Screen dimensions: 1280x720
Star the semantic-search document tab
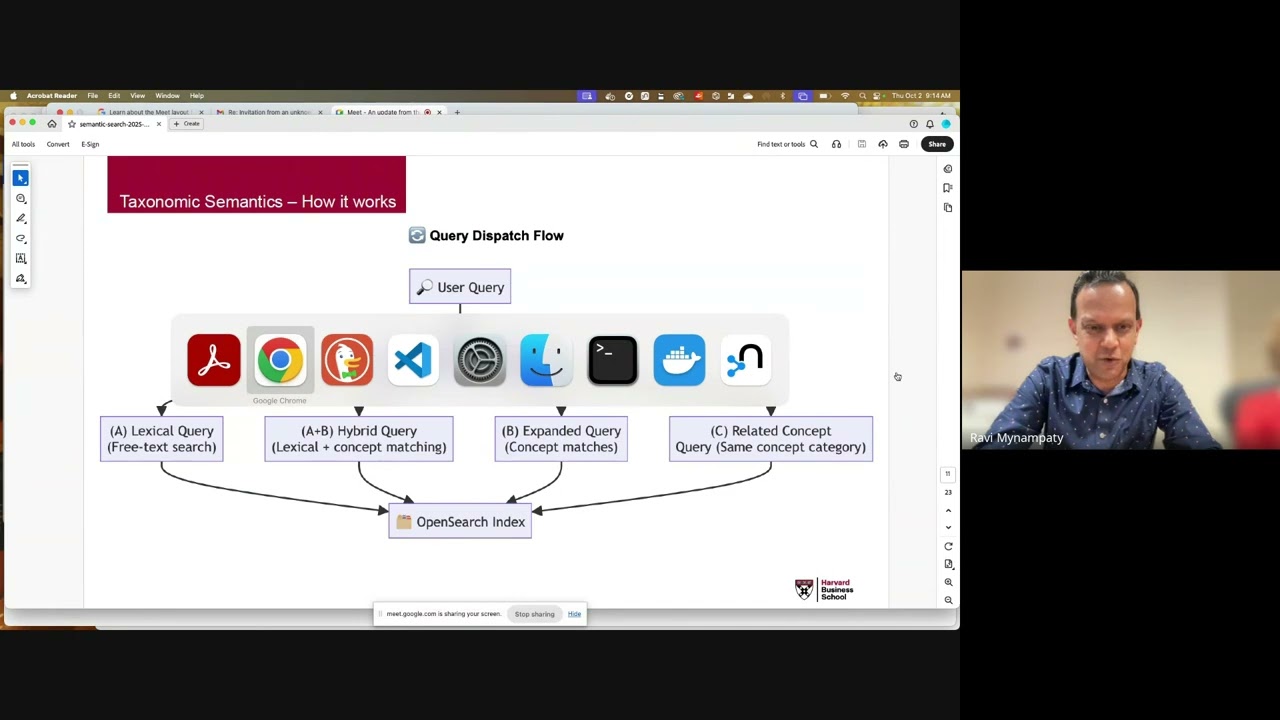(x=71, y=124)
